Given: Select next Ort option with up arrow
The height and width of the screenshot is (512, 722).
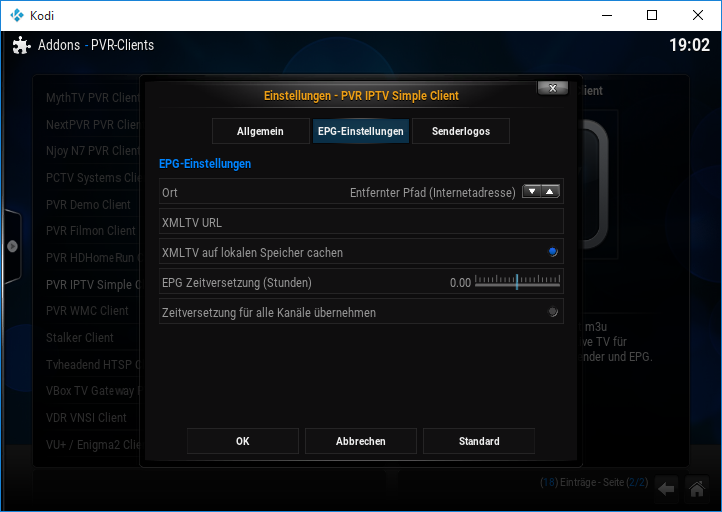Looking at the screenshot, I should [550, 191].
